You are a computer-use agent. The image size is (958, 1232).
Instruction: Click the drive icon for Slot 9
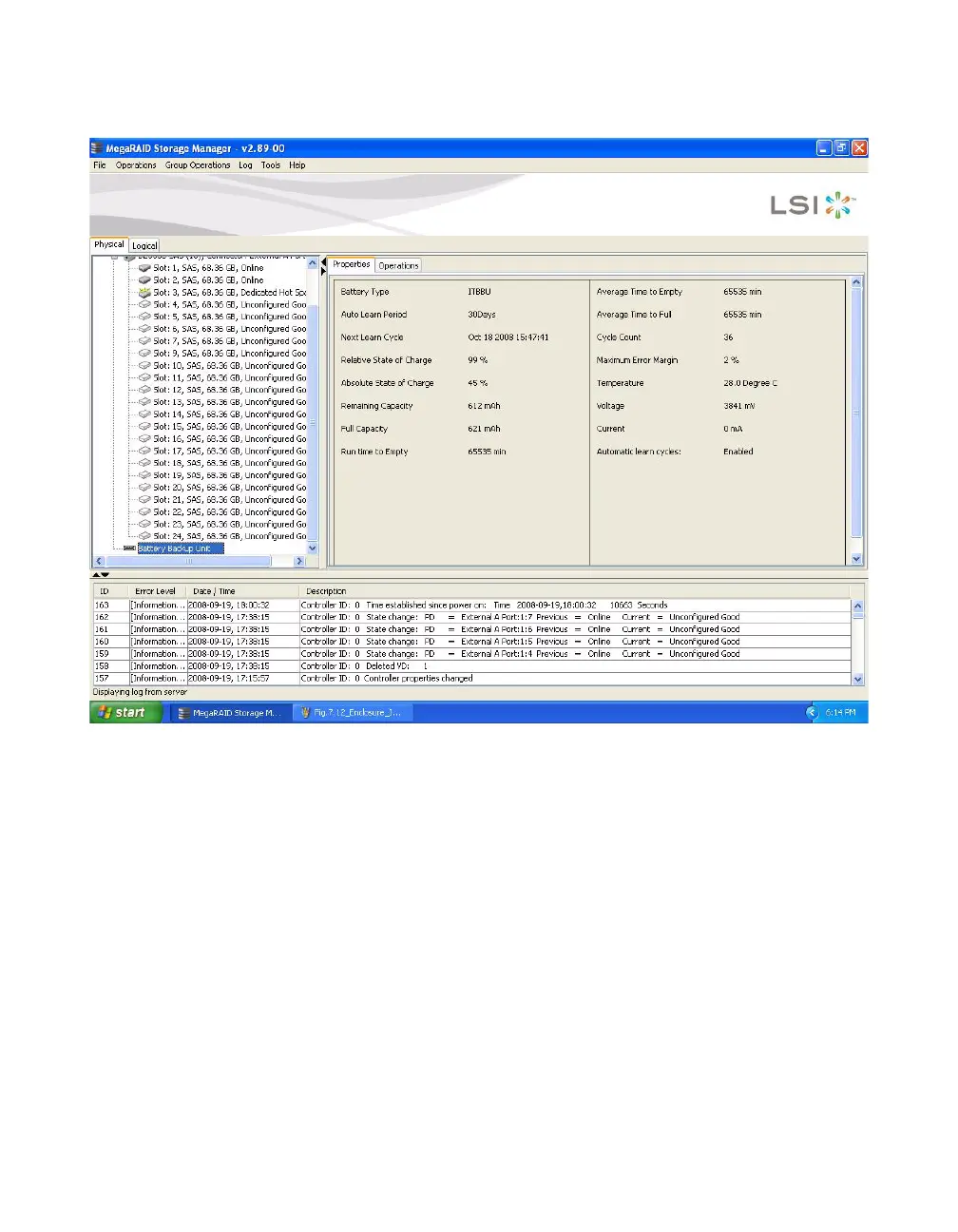(x=144, y=354)
